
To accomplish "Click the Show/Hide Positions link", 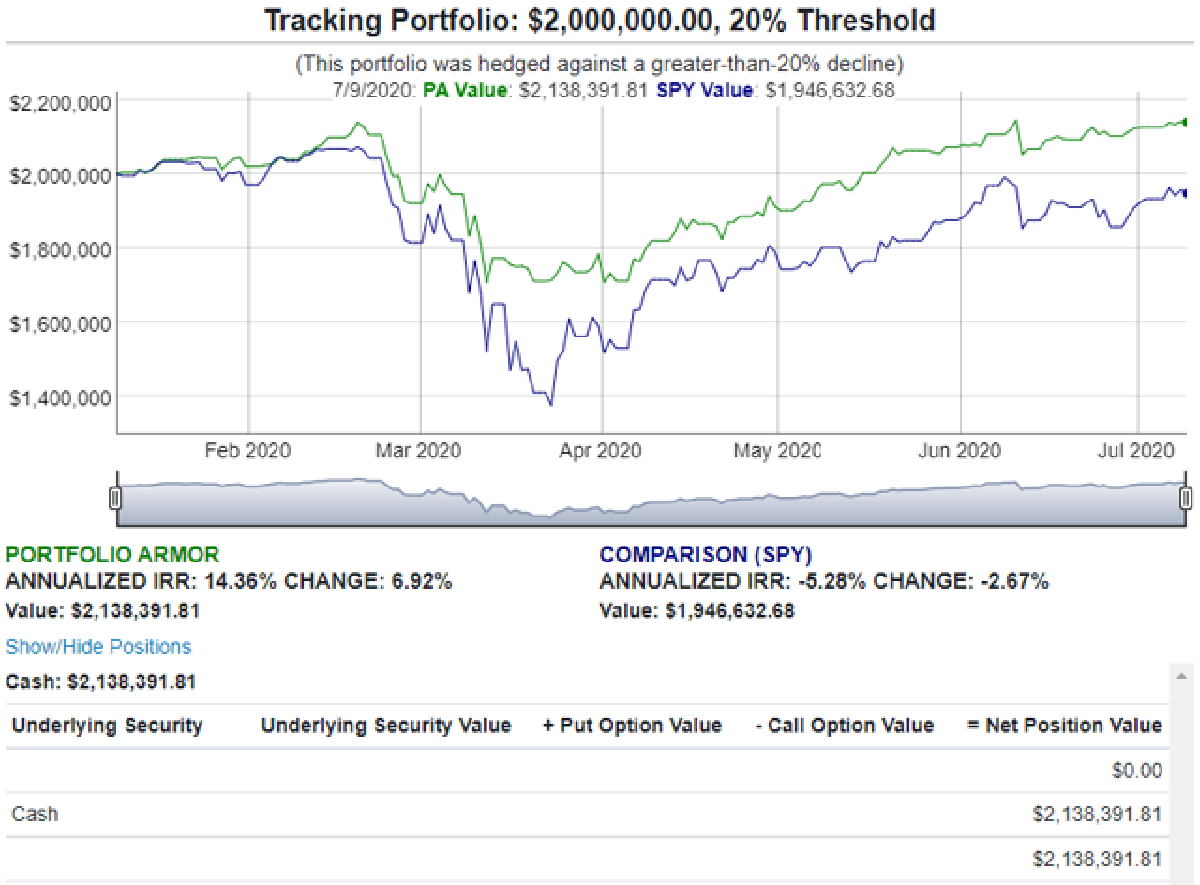I will 98,647.
